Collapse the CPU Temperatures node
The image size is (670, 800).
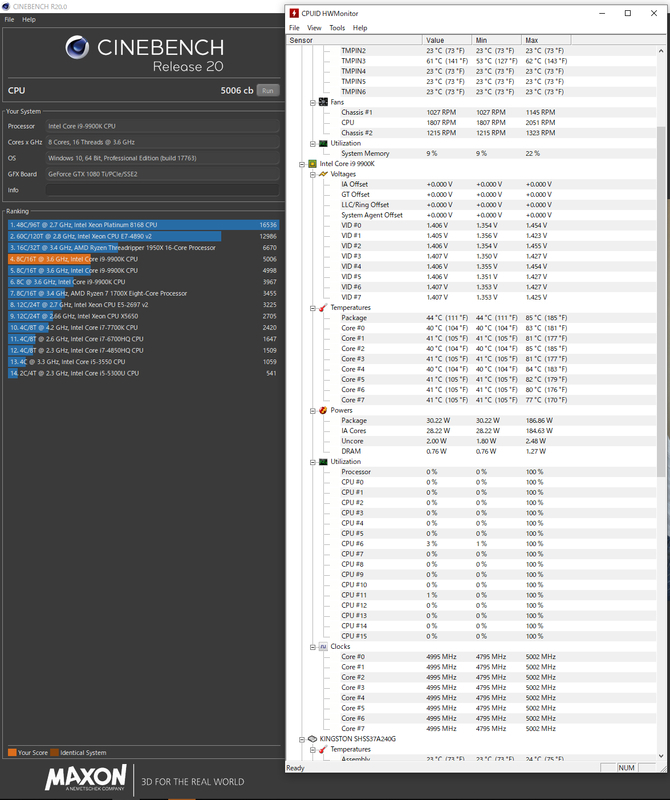tap(313, 308)
